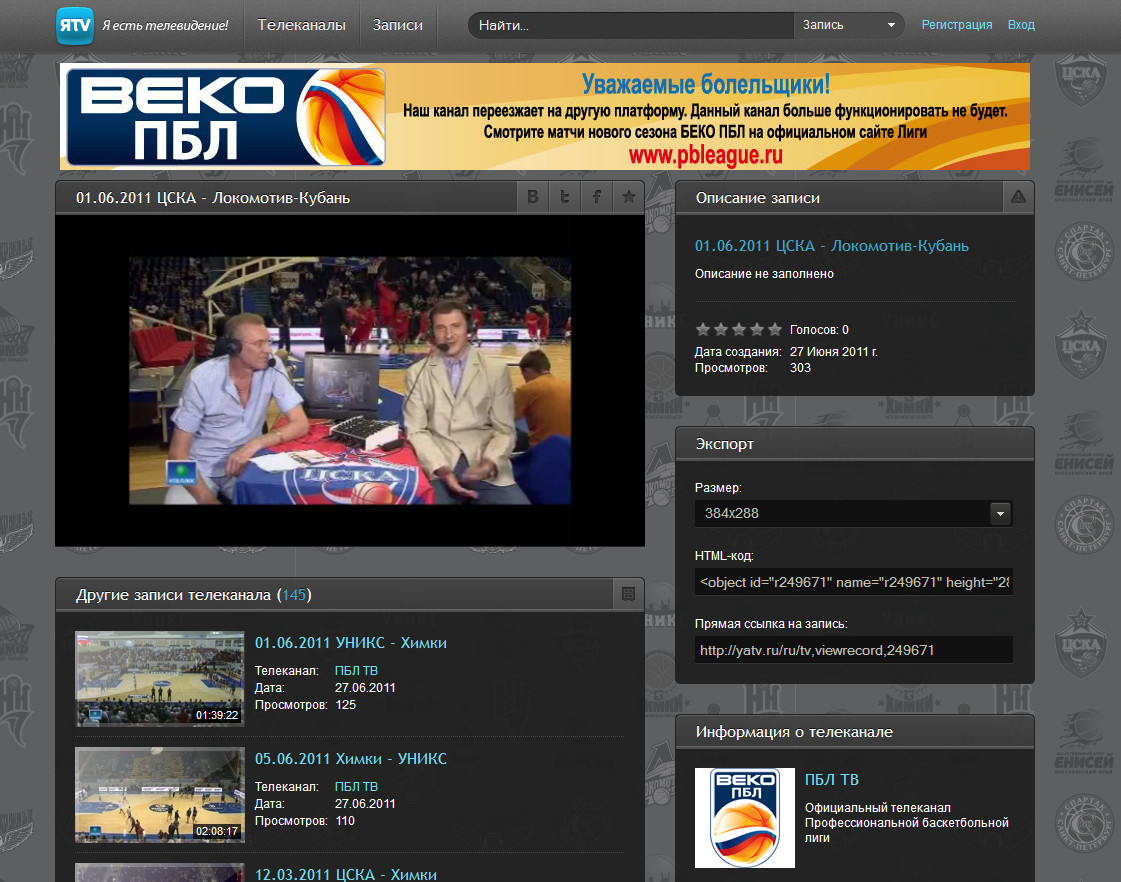
Task: Open recording 12.03.2011 ЦСКА - Химки
Action: pos(345,874)
